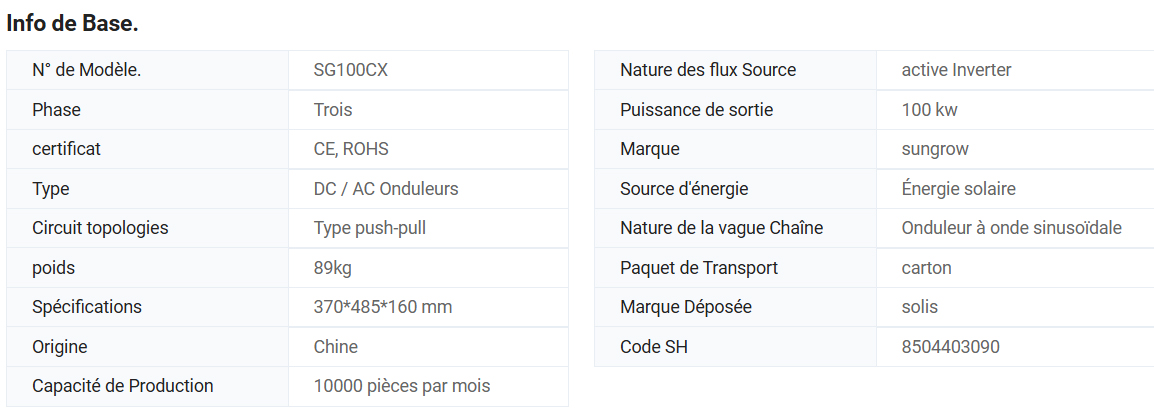Screen dimensions: 1154x408
Task: Select the 'solis' trademark value
Action: [920, 307]
